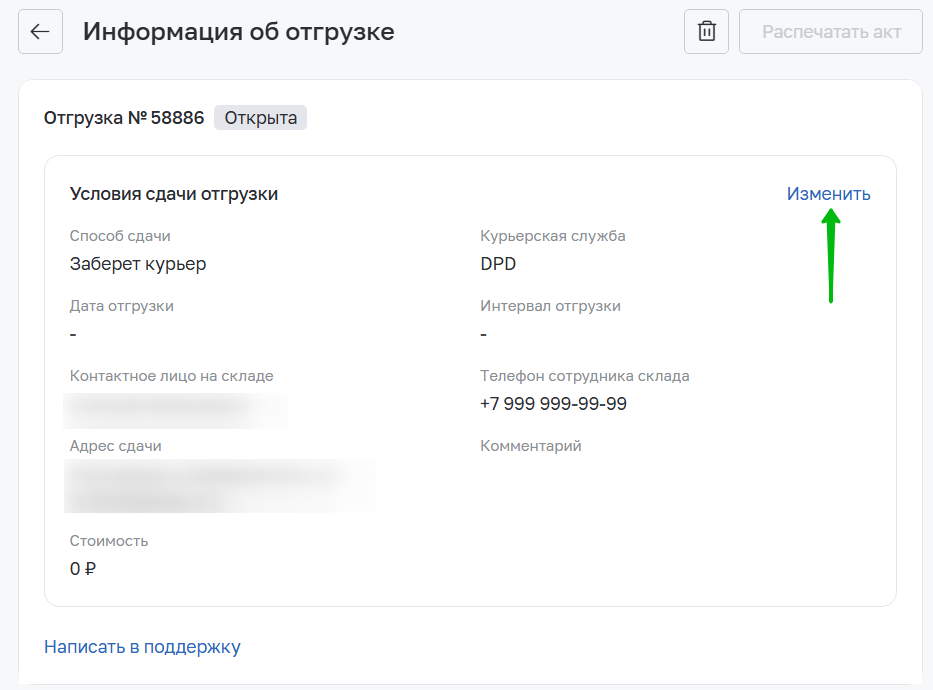Click the 'Открыта' status badge
The image size is (933, 690).
click(260, 118)
